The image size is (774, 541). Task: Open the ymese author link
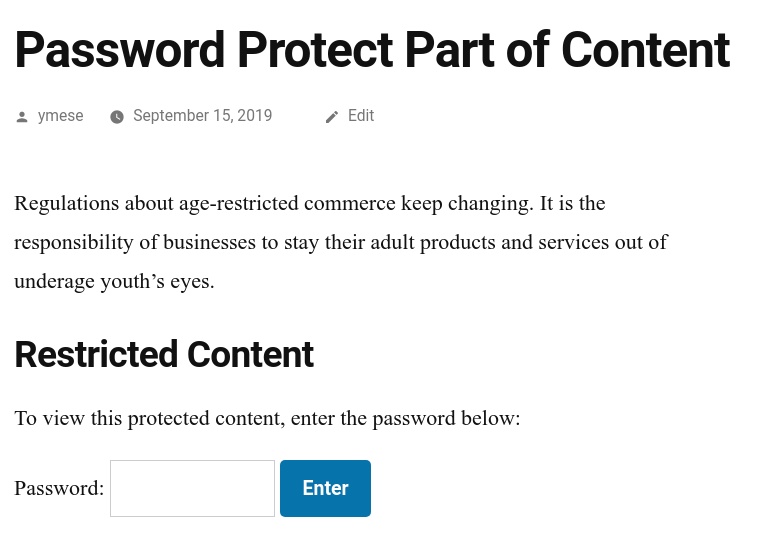60,116
